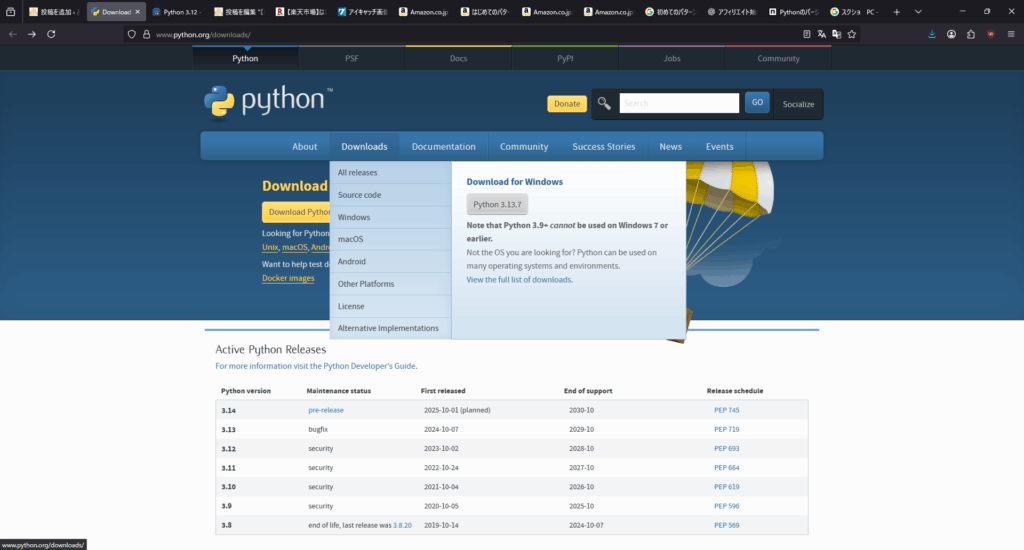
Task: Choose Android from Downloads submenu
Action: pos(391,261)
